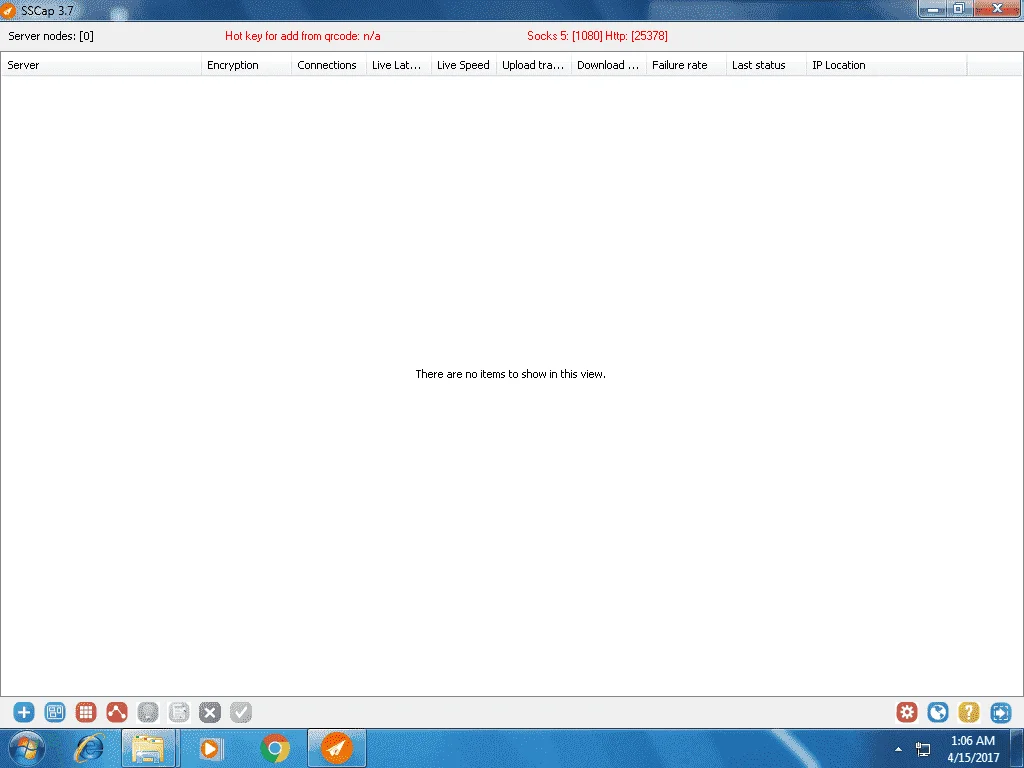Open the Windows Start menu

27,748
